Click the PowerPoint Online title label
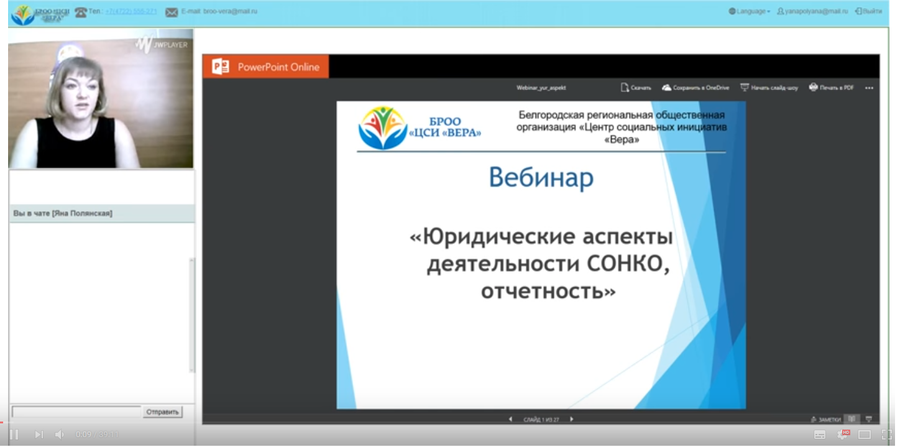900x447 pixels. coord(278,67)
